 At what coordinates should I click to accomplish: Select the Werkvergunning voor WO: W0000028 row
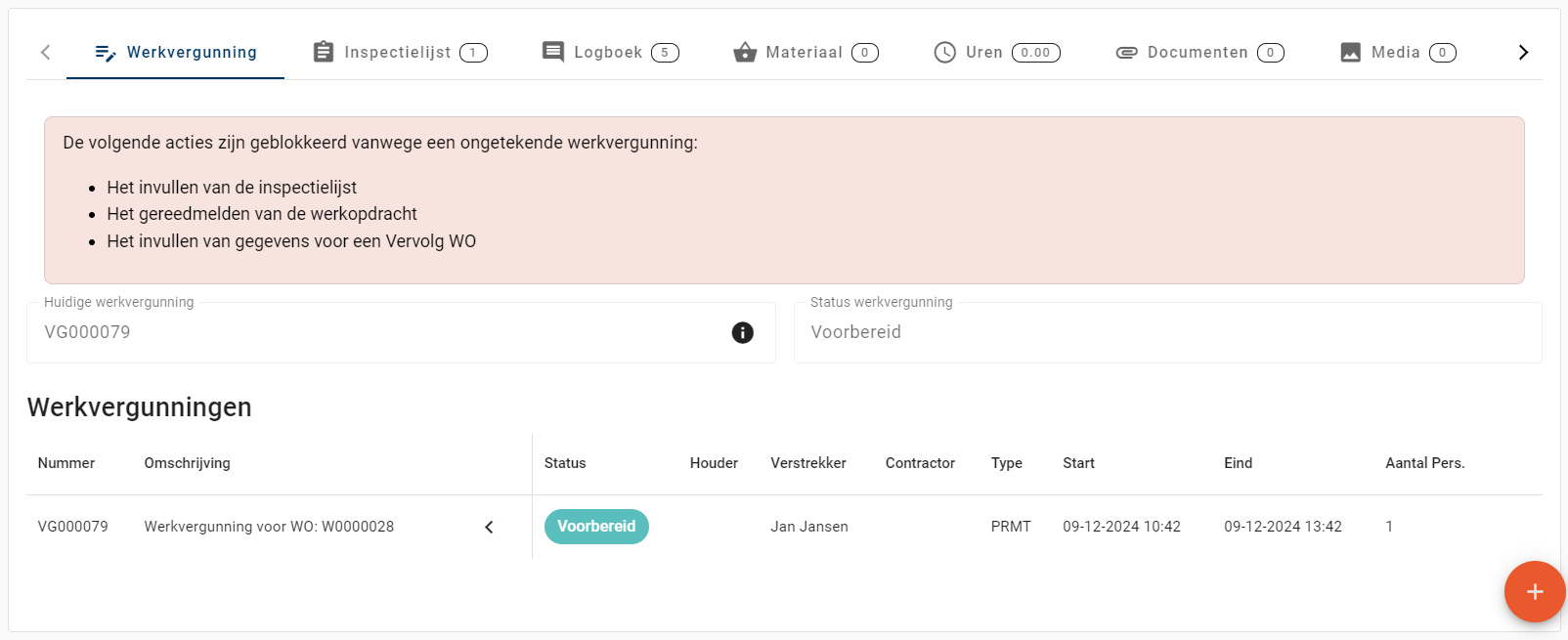point(269,527)
